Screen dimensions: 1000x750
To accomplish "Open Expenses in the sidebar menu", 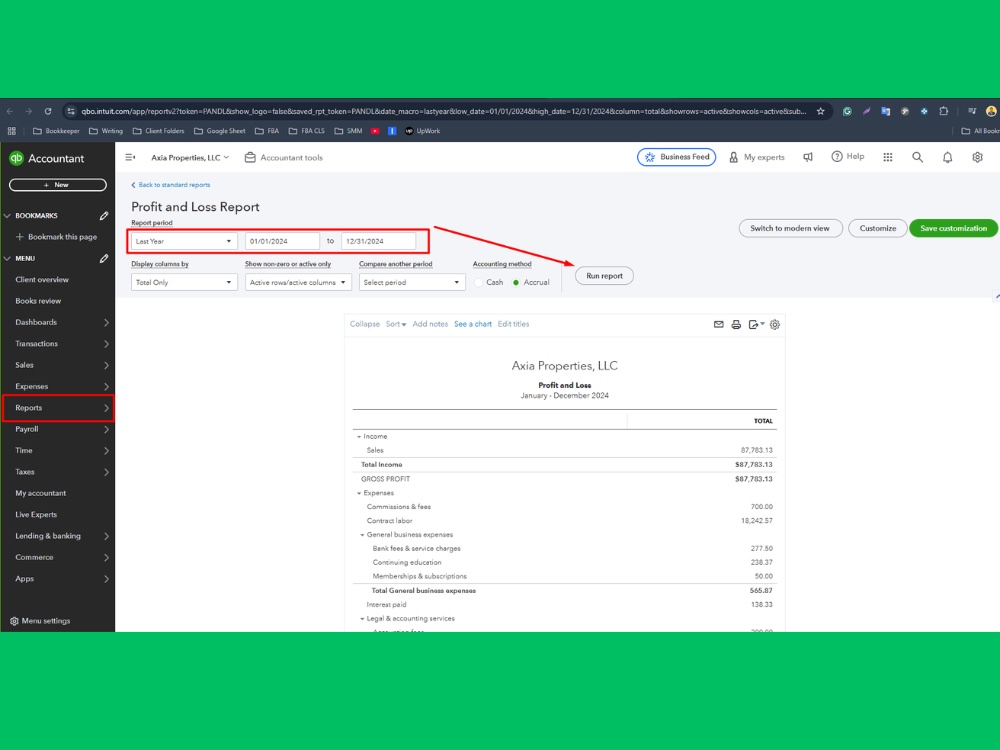I will tap(58, 386).
